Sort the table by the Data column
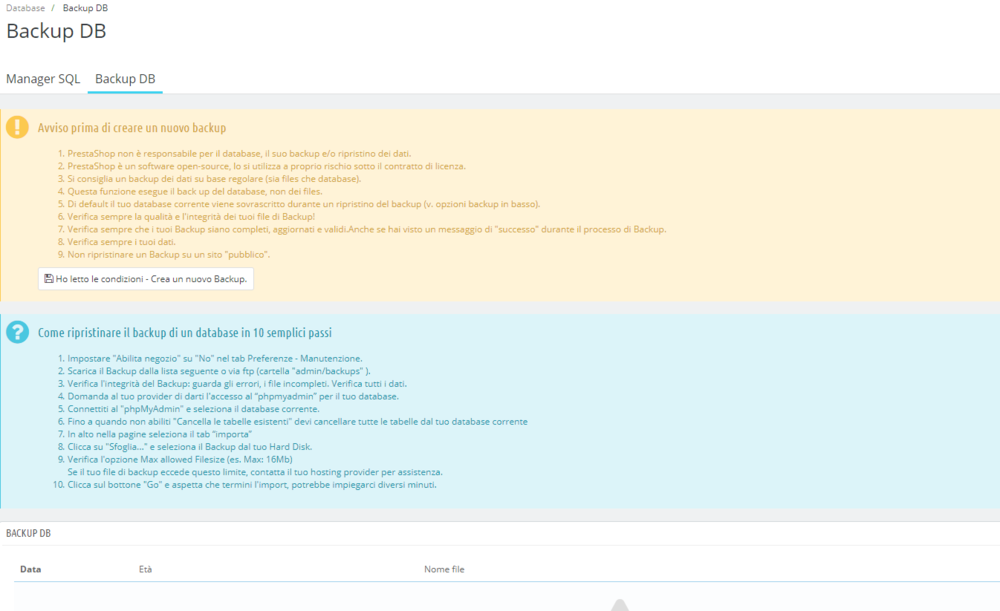The height and width of the screenshot is (611, 1000). tap(30, 568)
